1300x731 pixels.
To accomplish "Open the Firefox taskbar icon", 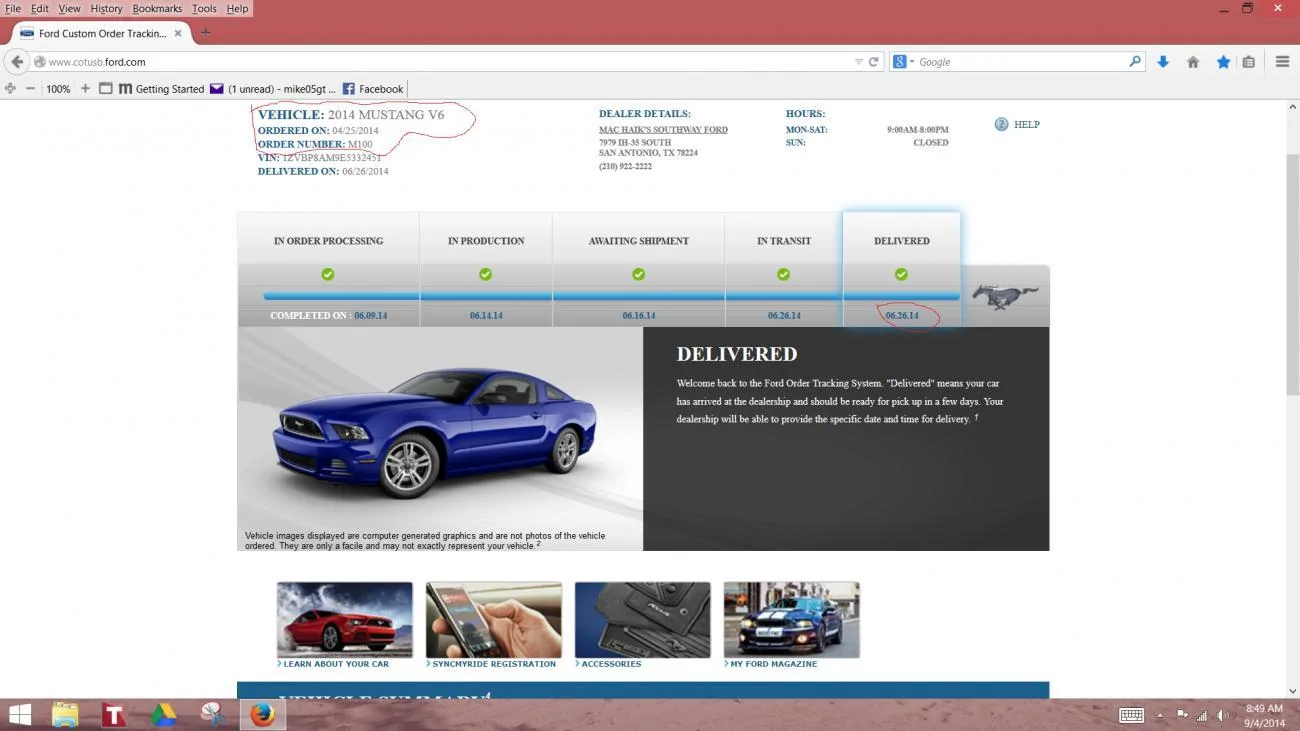I will click(x=262, y=715).
